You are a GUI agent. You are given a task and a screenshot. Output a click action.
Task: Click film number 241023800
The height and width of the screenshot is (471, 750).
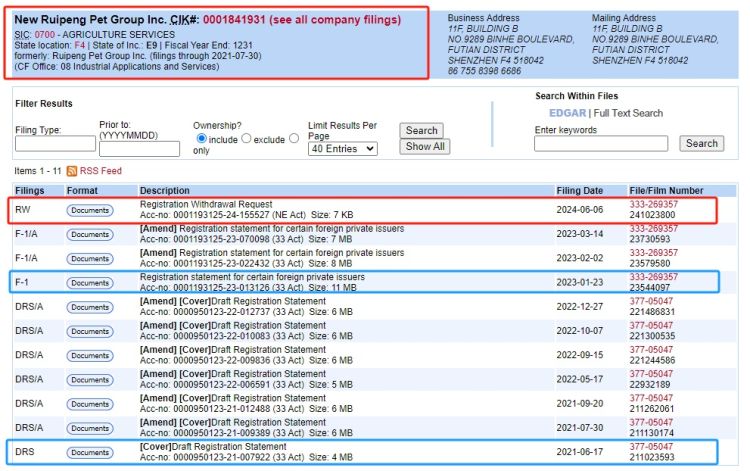point(652,215)
